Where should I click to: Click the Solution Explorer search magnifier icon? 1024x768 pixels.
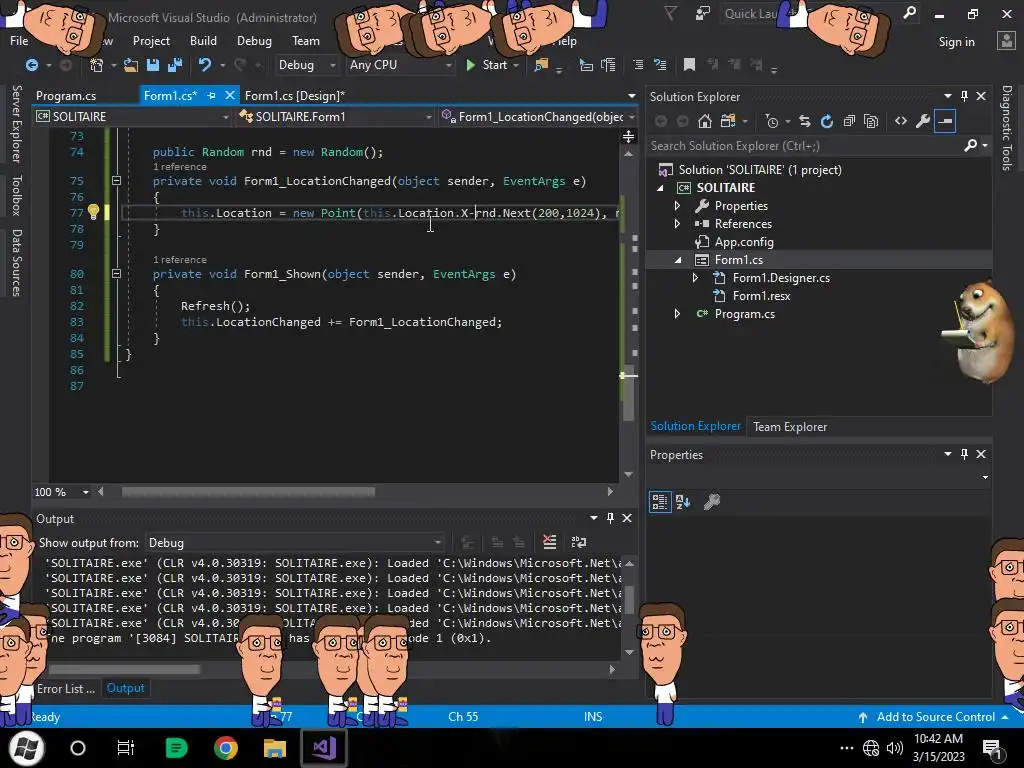pyautogui.click(x=971, y=145)
